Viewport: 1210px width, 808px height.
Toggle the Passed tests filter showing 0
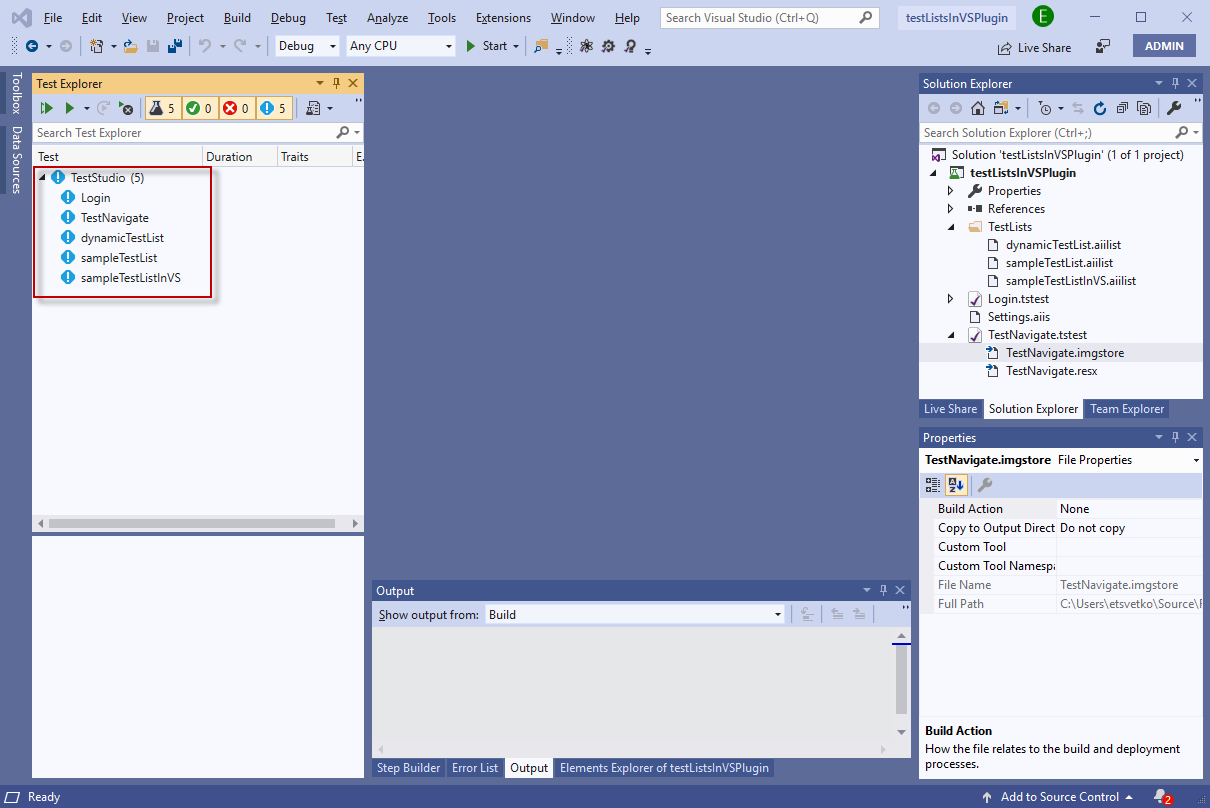pos(200,108)
